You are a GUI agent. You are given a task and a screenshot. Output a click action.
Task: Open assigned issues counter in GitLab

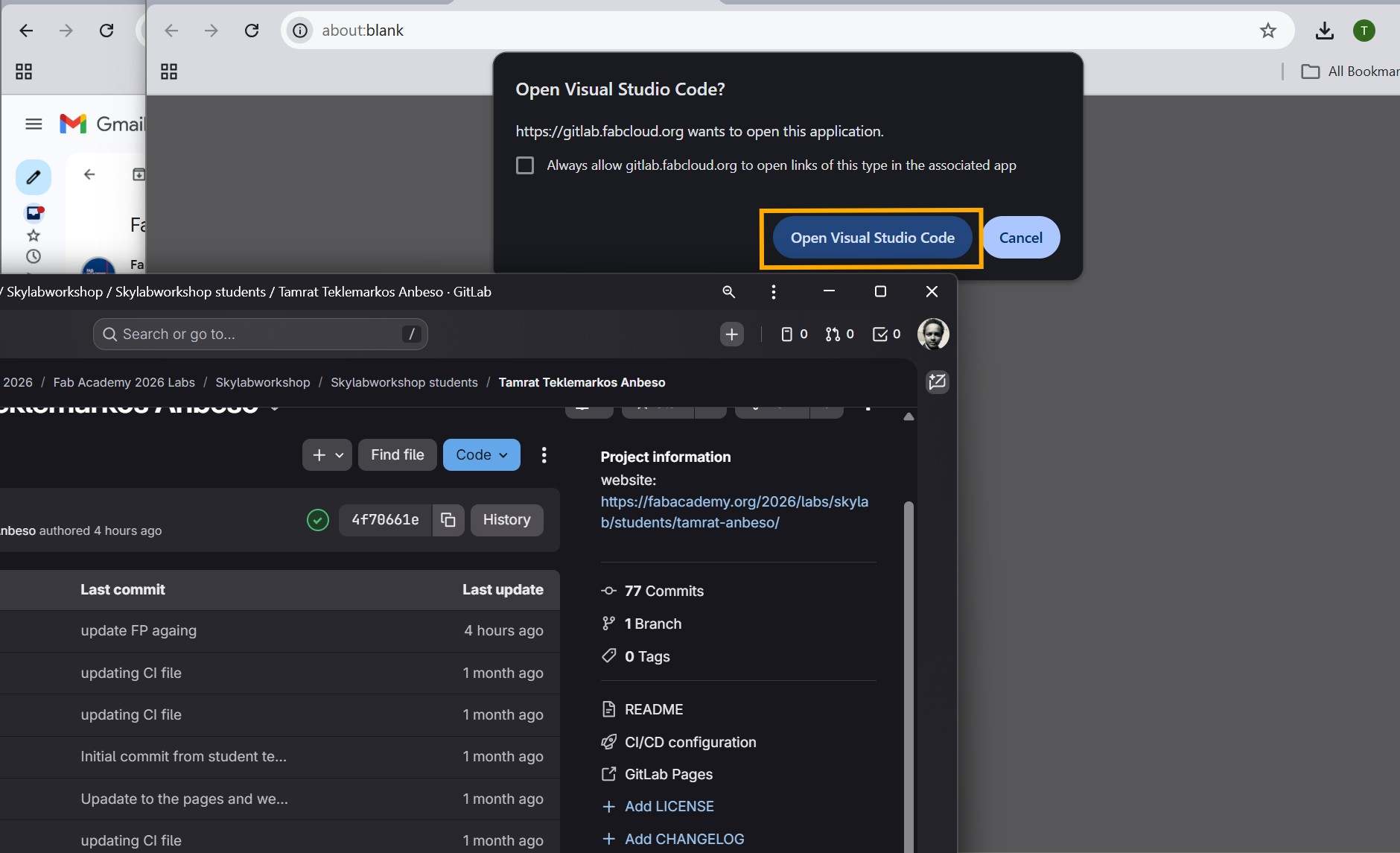coord(794,334)
